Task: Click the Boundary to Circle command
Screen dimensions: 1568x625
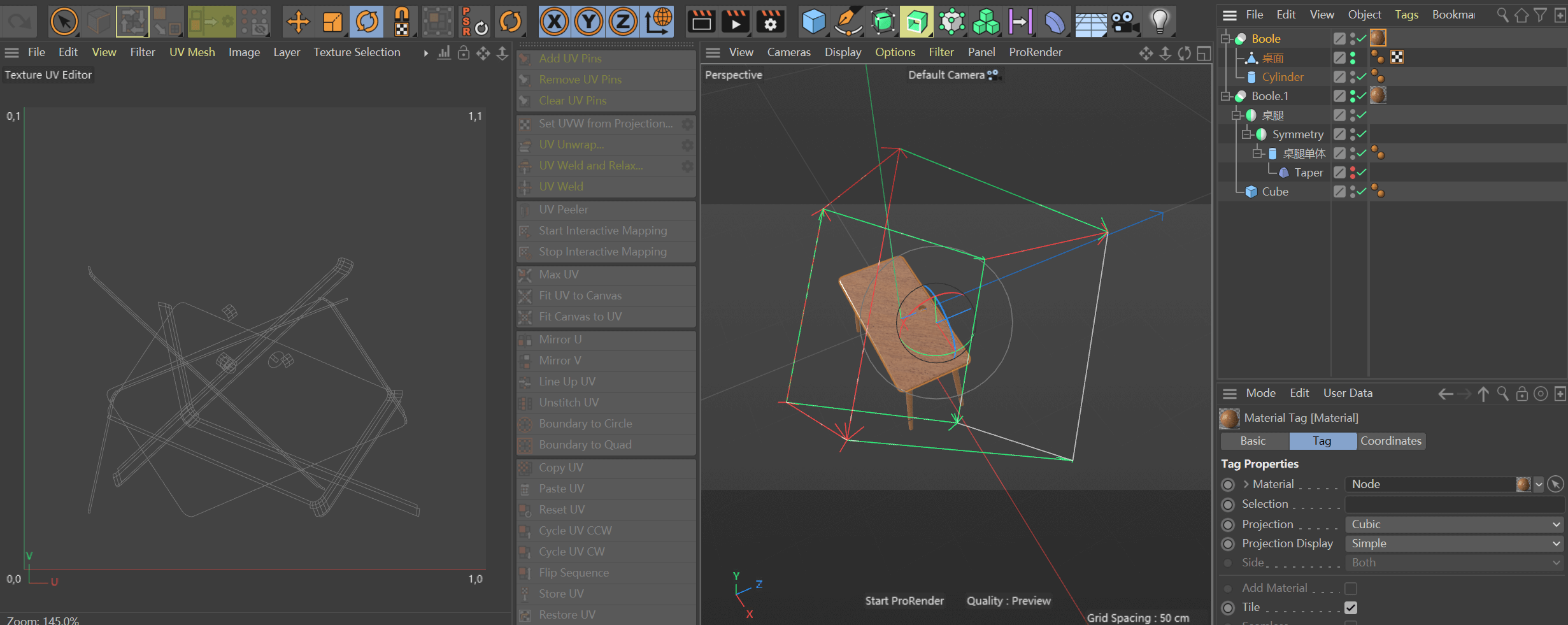Action: [x=606, y=424]
